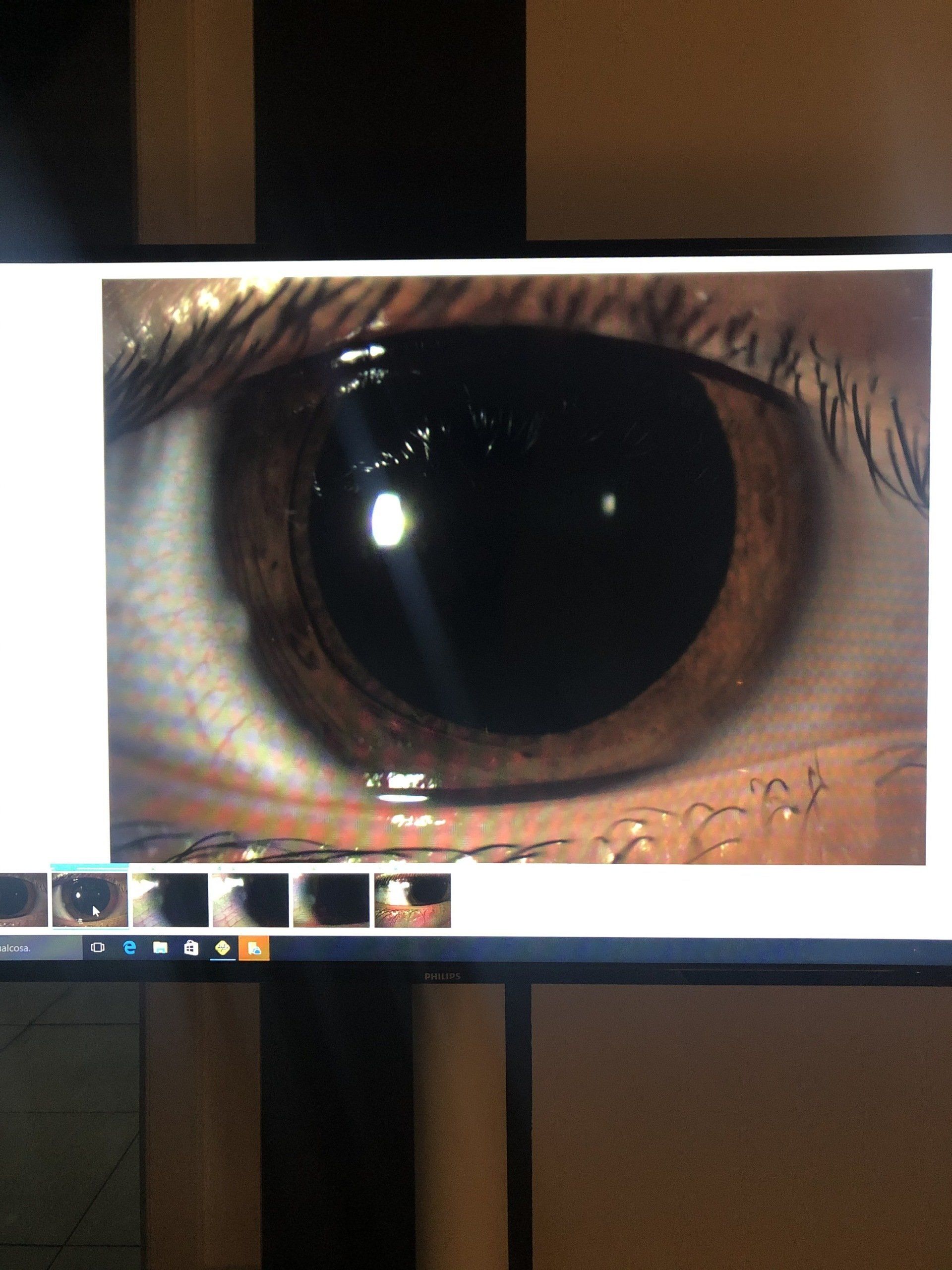
Task: Click the yellow diamond app taskbar icon
Action: pos(222,948)
